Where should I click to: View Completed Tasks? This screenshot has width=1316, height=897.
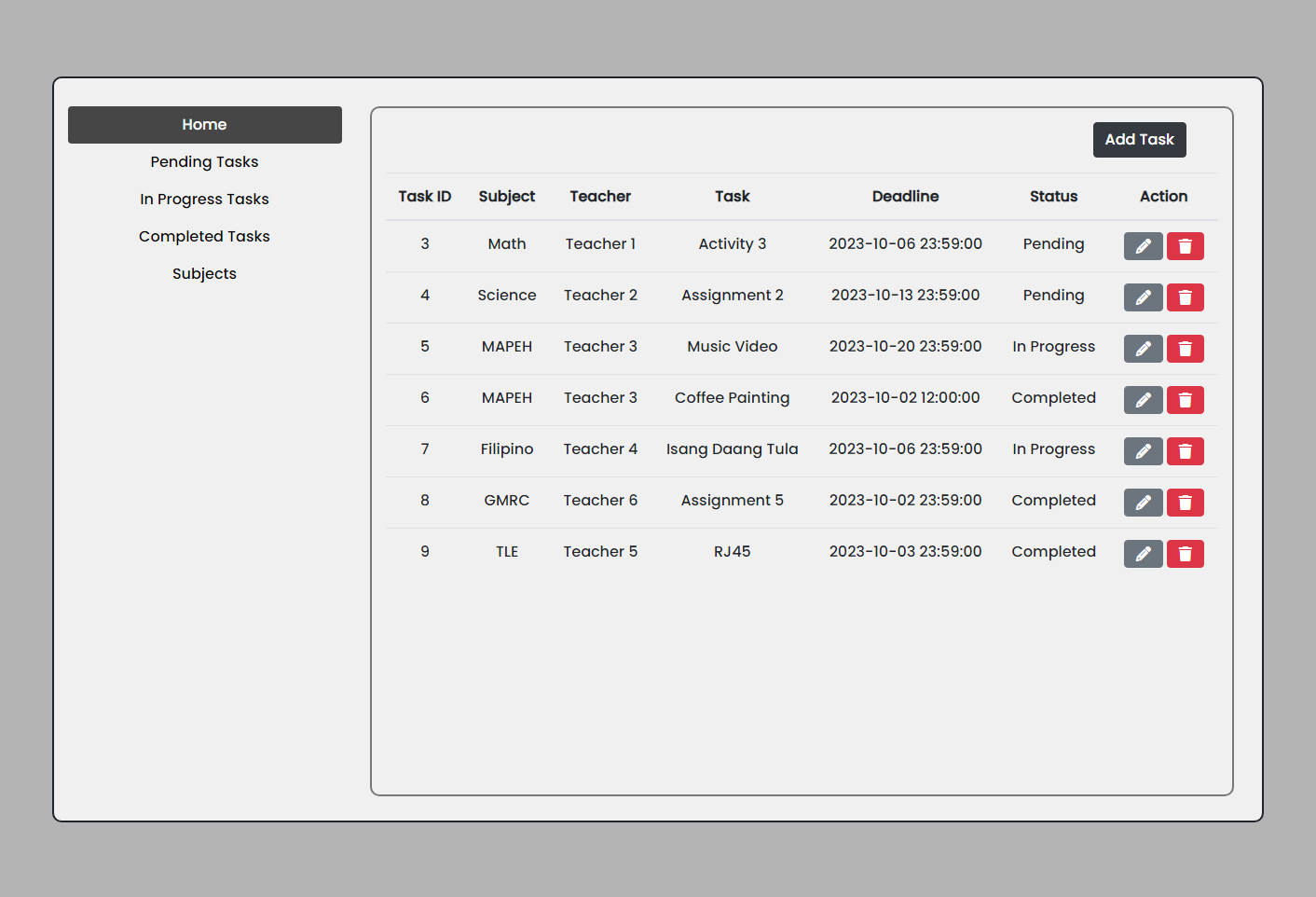(204, 237)
